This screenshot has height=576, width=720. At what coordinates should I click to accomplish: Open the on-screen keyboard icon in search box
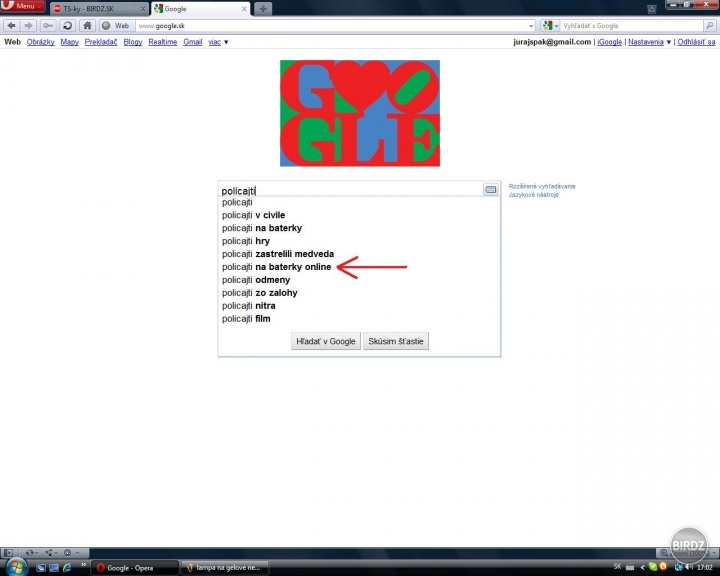(x=490, y=189)
